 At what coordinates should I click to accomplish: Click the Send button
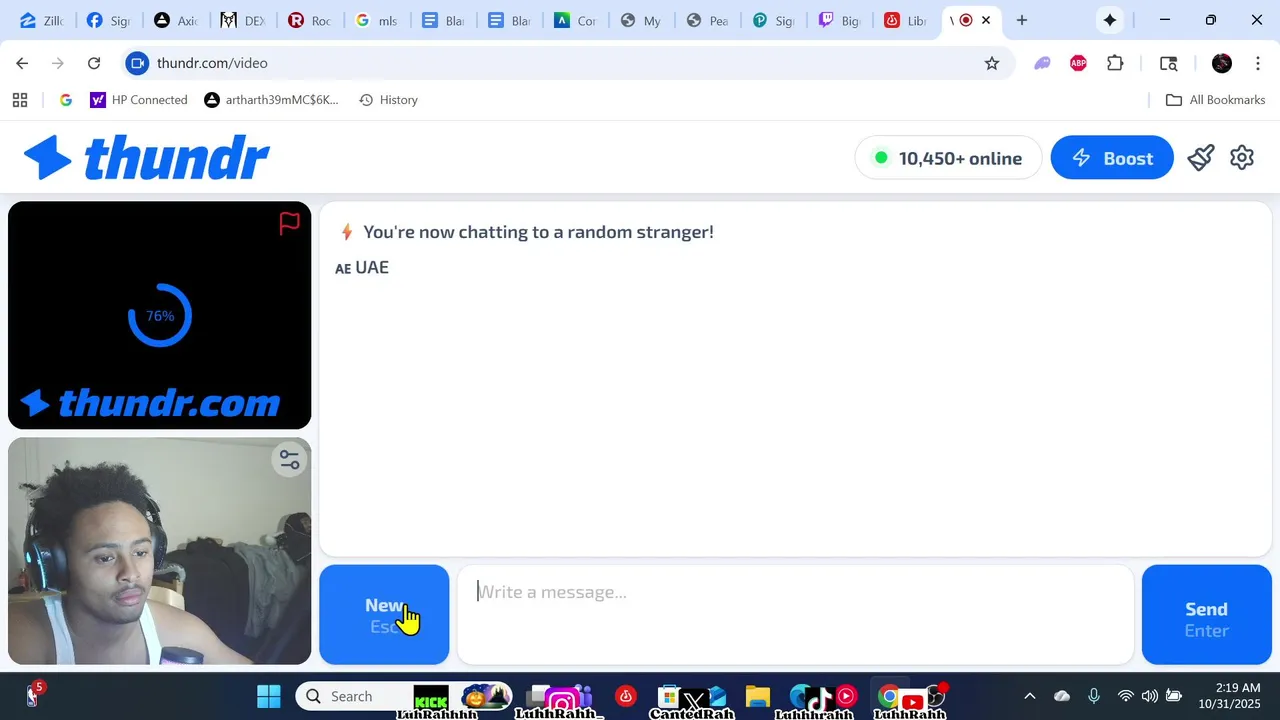tap(1206, 615)
